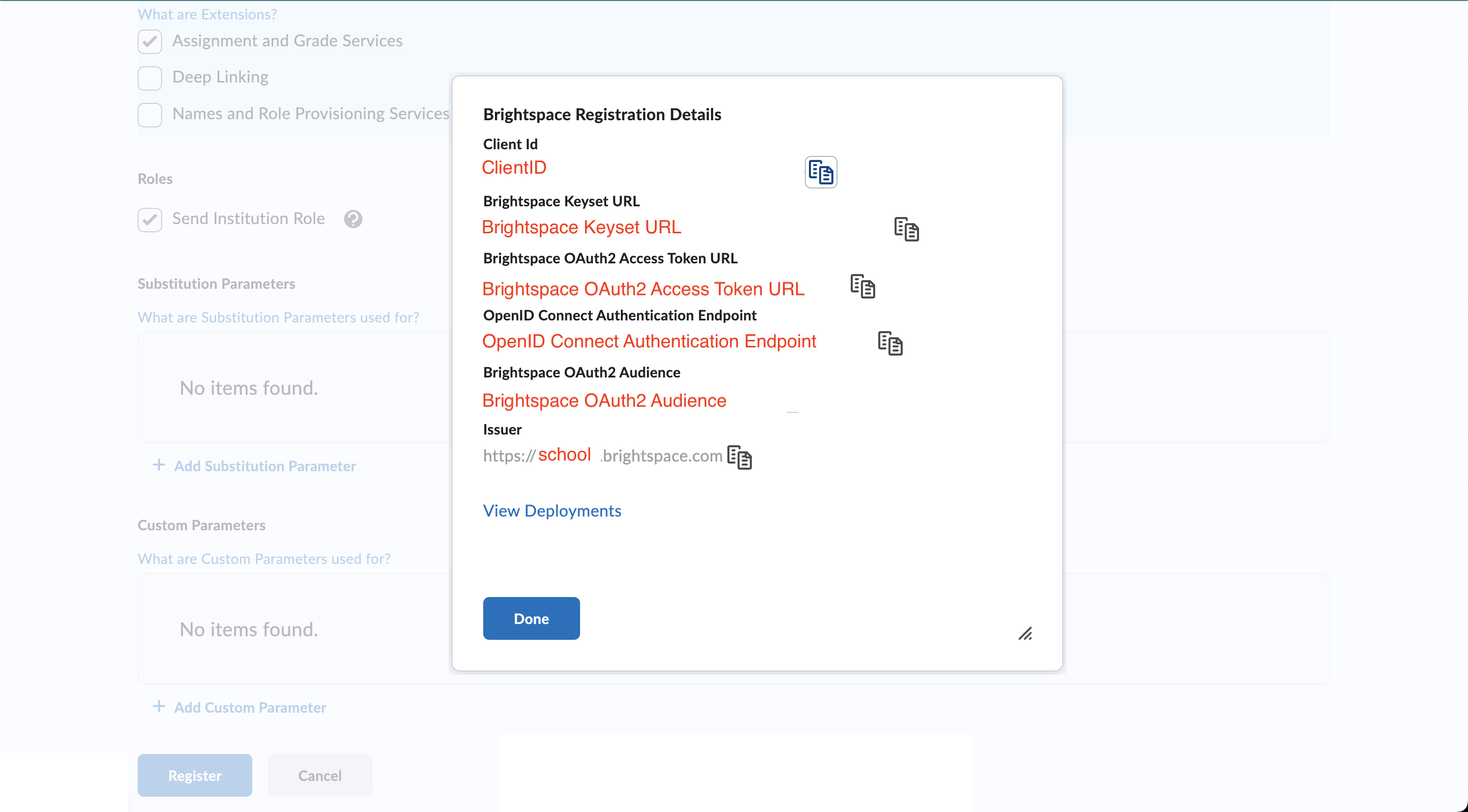Click Add Custom Parameter link
This screenshot has height=812, width=1468.
[250, 707]
